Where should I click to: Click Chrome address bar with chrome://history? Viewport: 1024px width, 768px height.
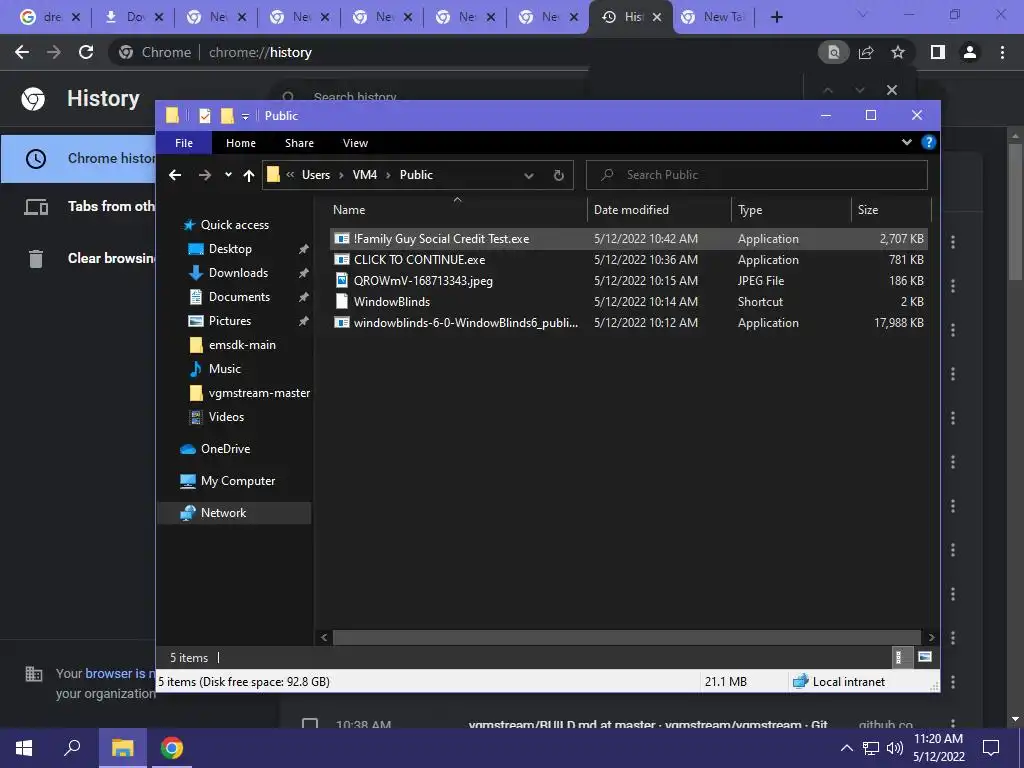click(462, 52)
